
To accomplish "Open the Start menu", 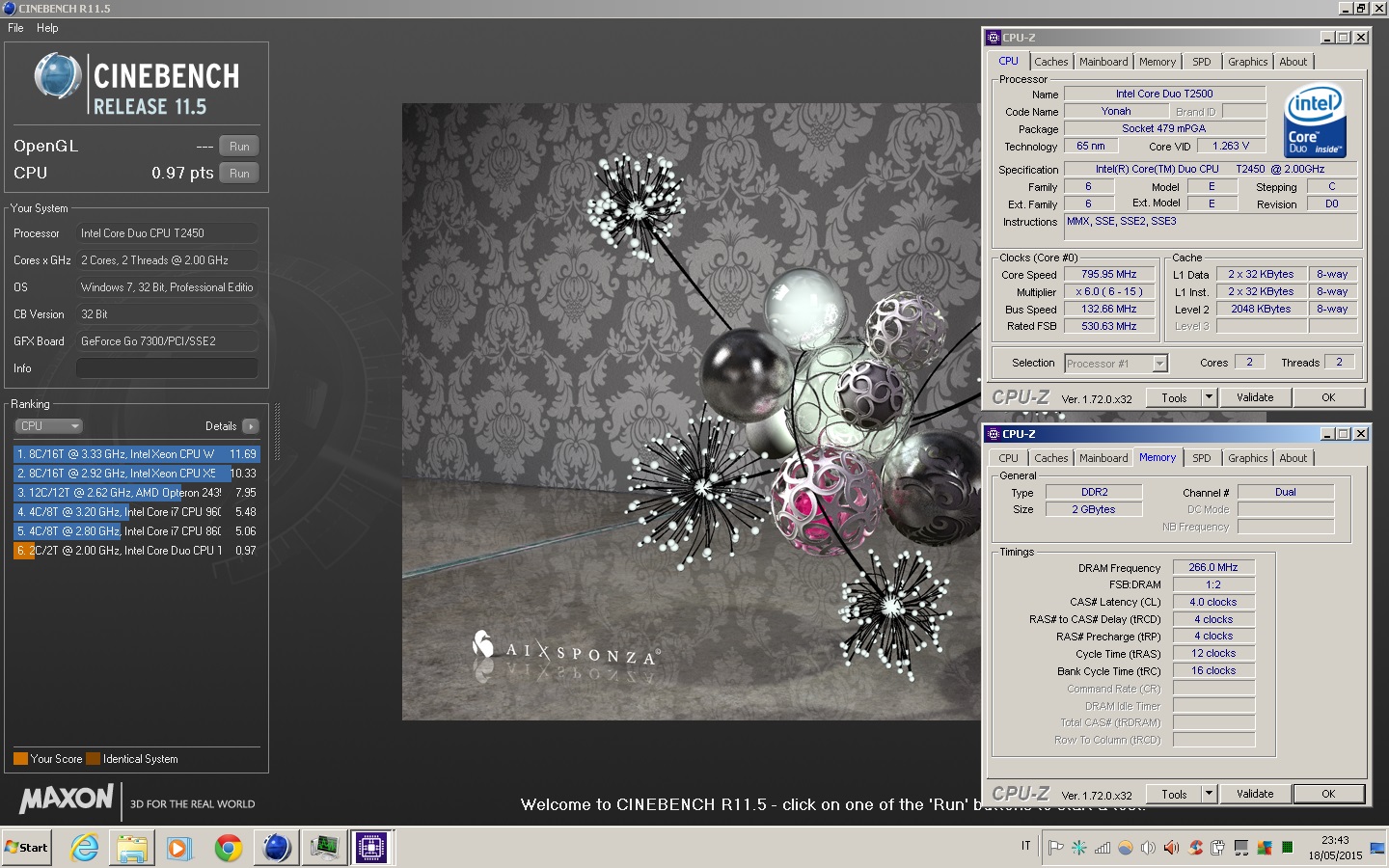I will click(x=27, y=848).
